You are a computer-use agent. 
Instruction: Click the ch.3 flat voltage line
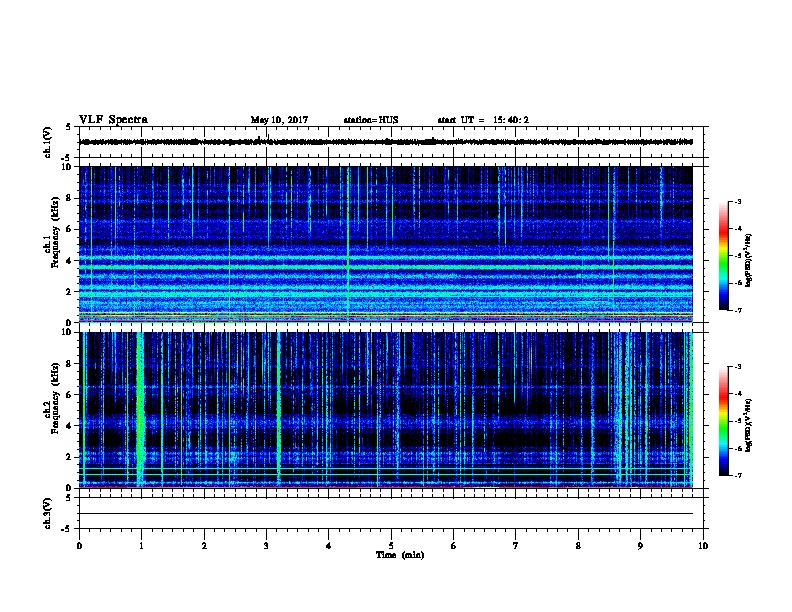point(386,514)
